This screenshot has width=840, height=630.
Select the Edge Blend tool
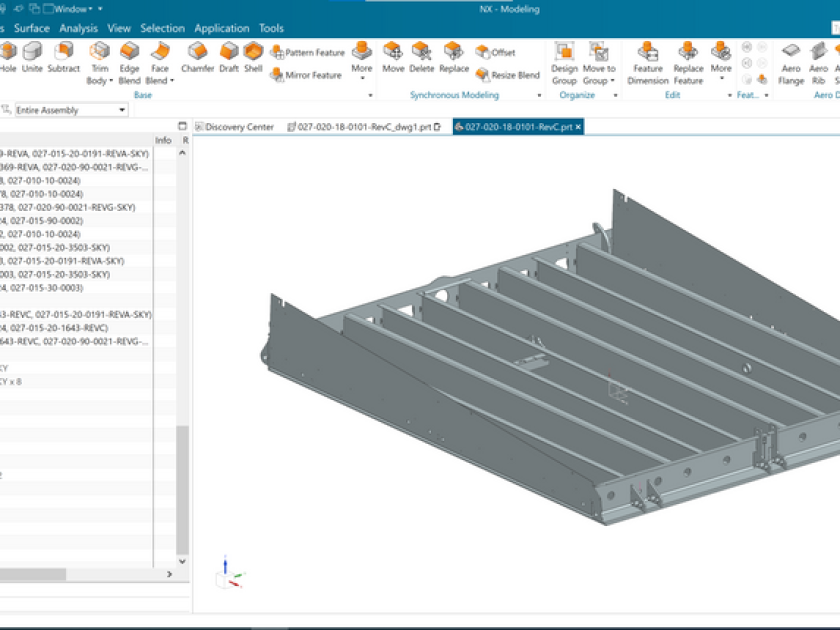(x=129, y=63)
